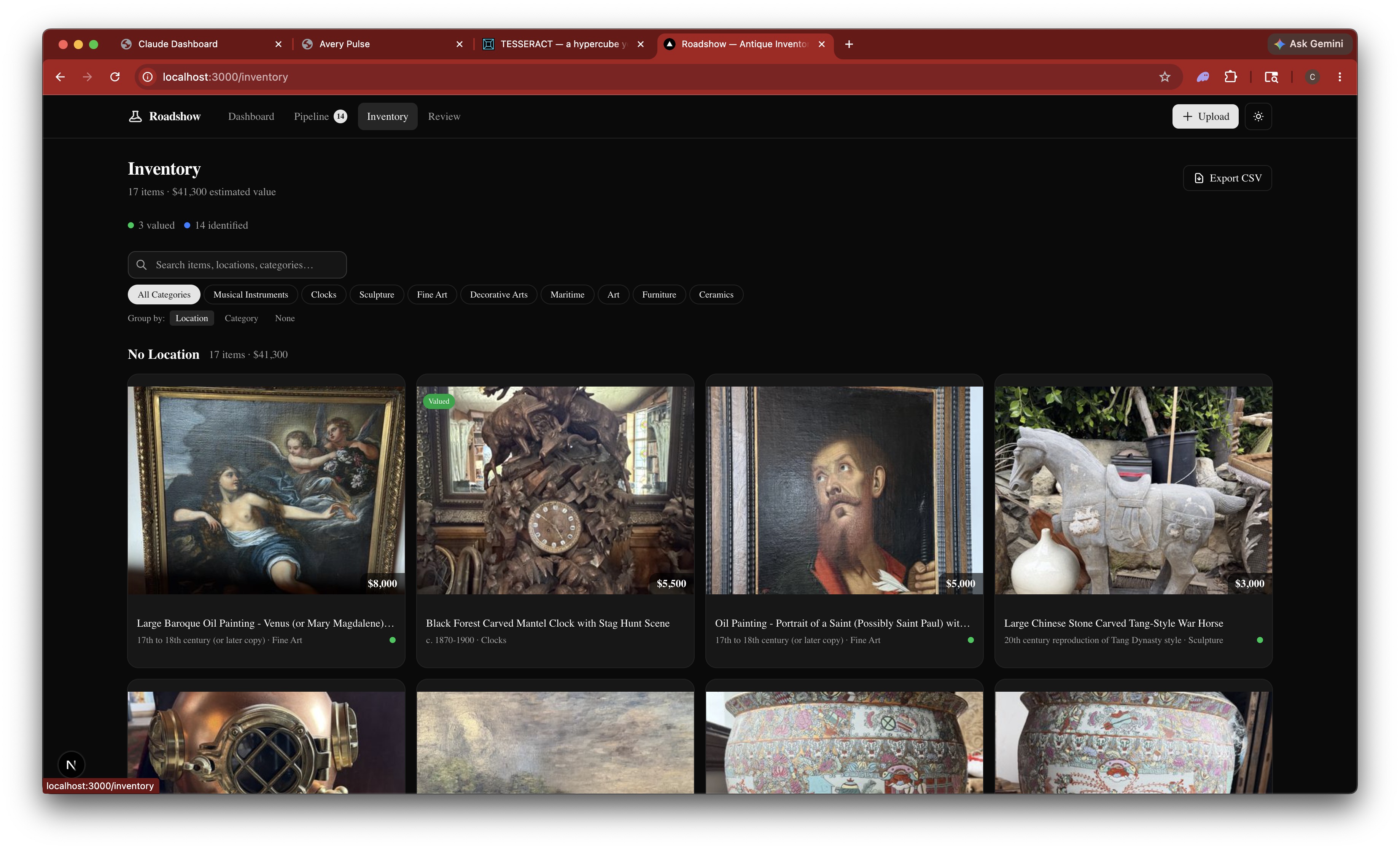
Task: Close the TESSERACT tab
Action: (x=640, y=44)
